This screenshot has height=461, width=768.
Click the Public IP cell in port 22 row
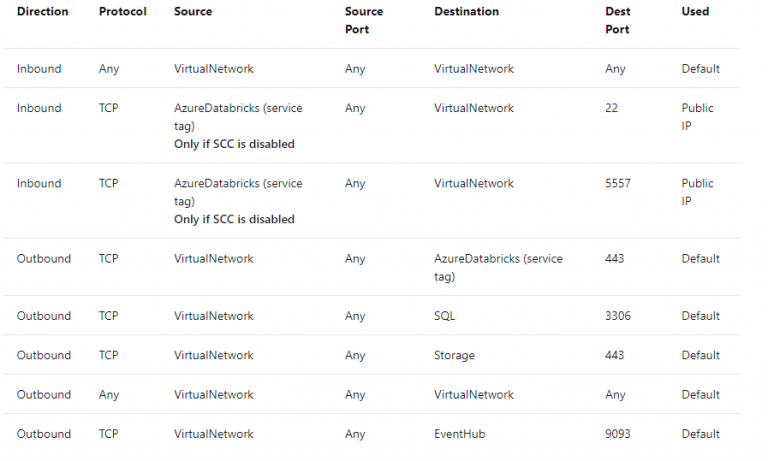(x=697, y=117)
